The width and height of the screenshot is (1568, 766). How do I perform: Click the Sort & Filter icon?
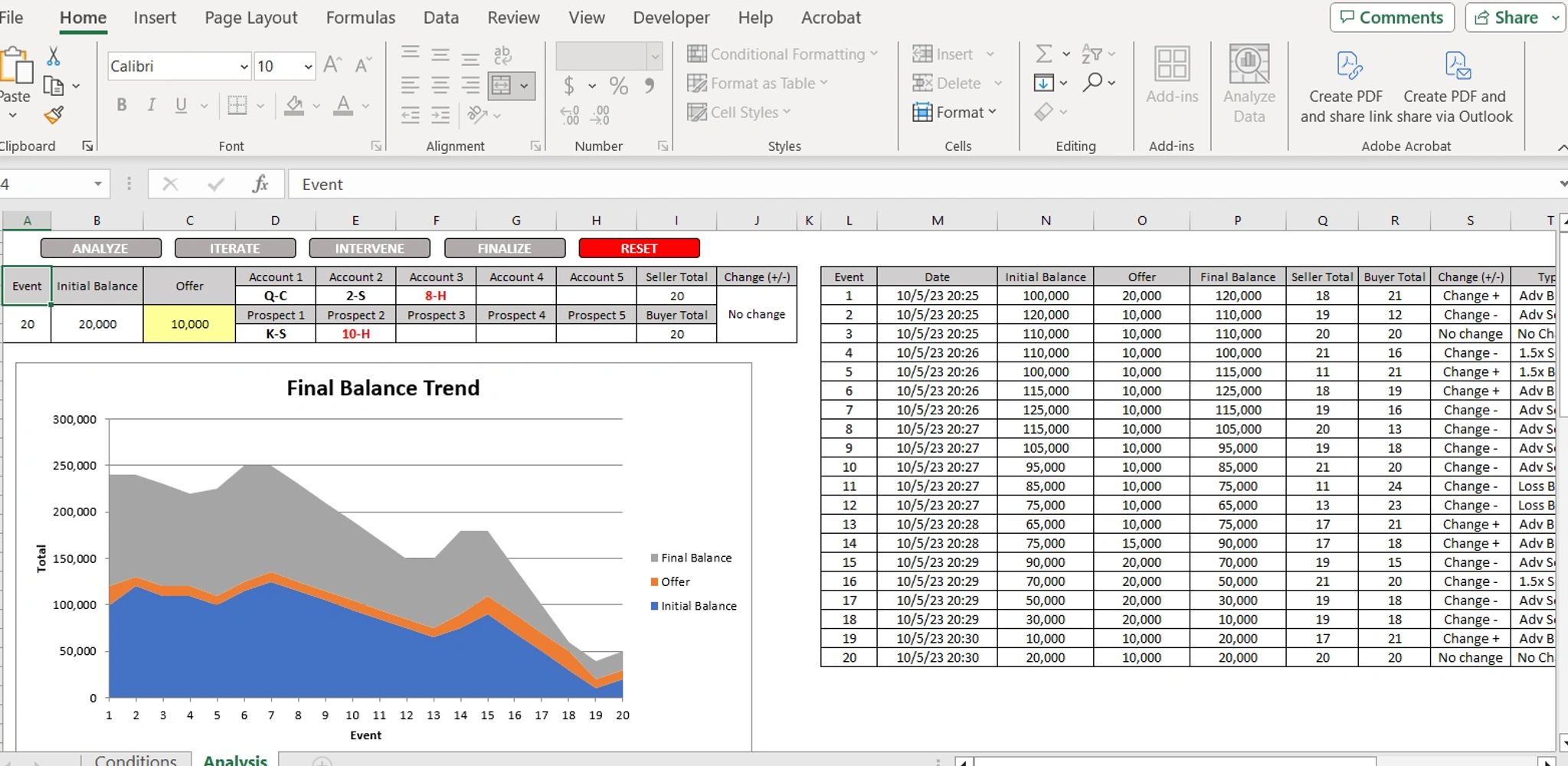coord(1092,54)
